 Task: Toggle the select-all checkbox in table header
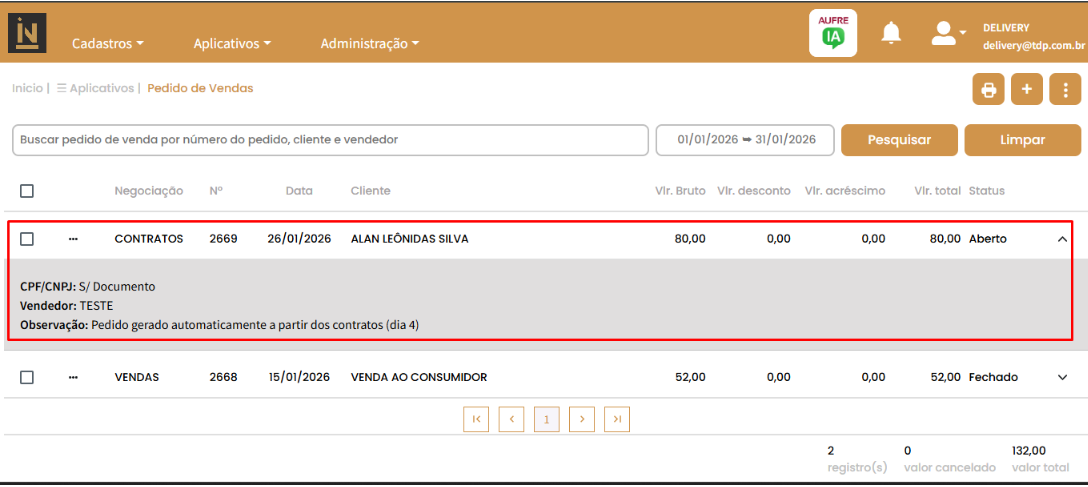(x=27, y=191)
